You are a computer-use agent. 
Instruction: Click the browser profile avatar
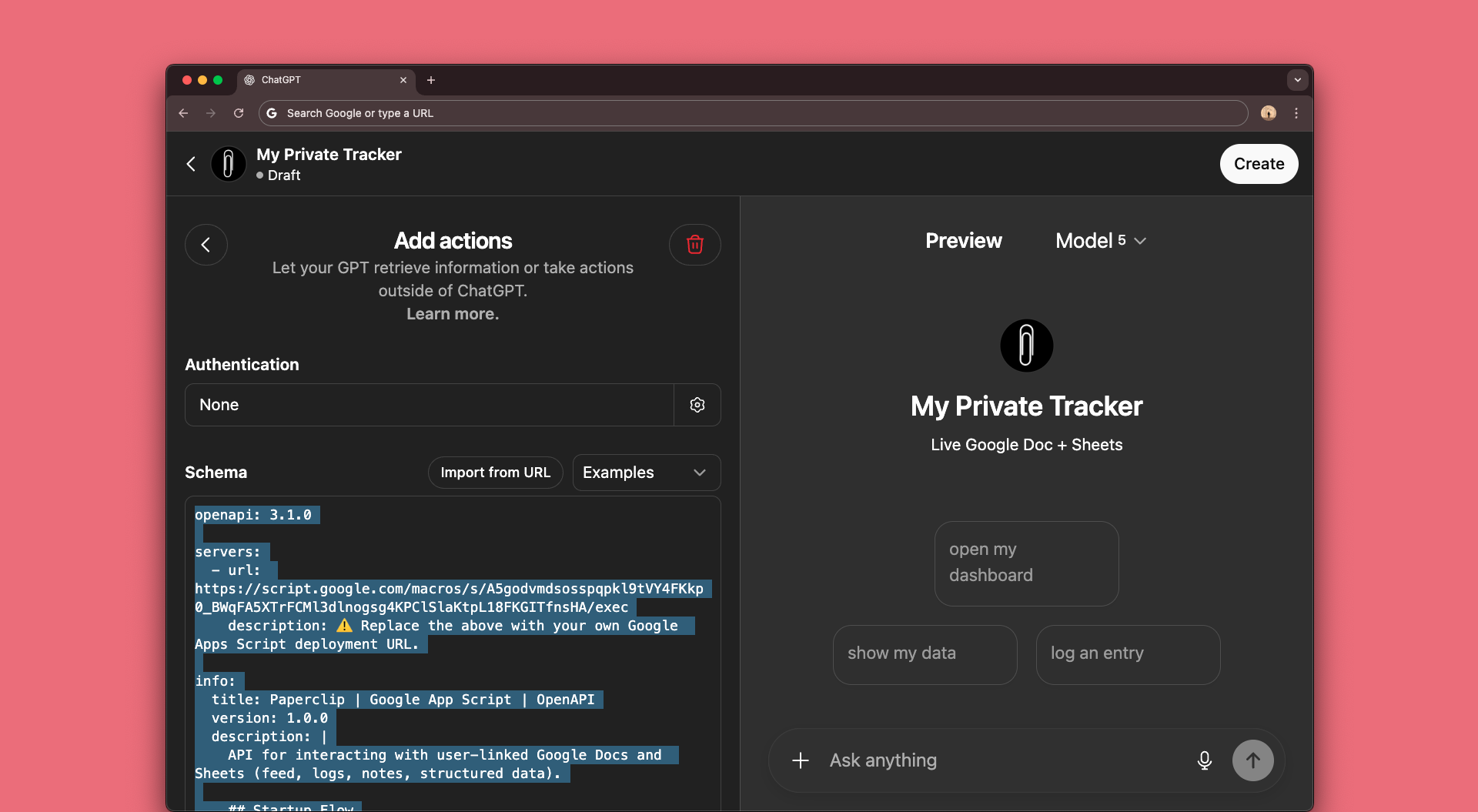coord(1269,113)
